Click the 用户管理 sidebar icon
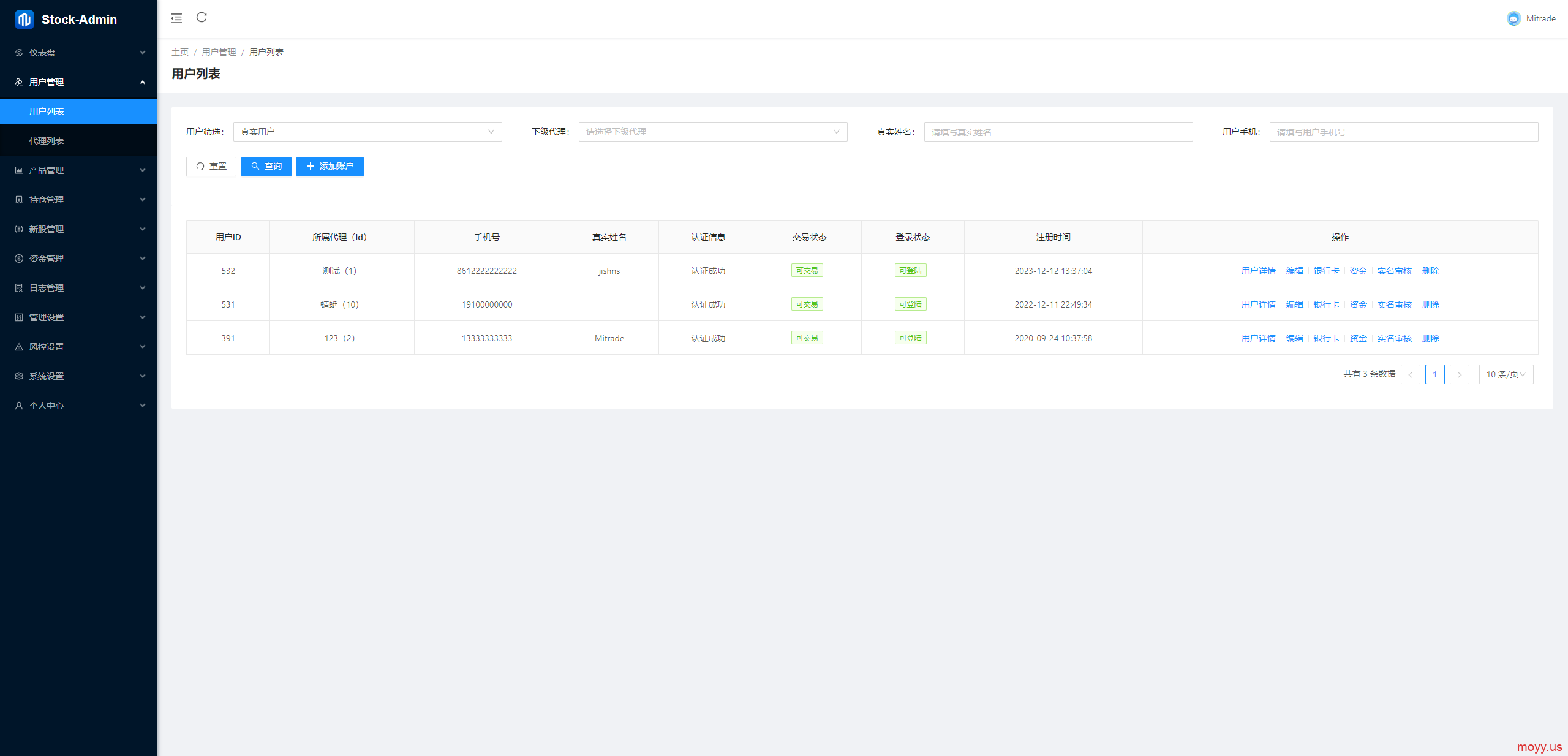The width and height of the screenshot is (1568, 756). (x=19, y=82)
